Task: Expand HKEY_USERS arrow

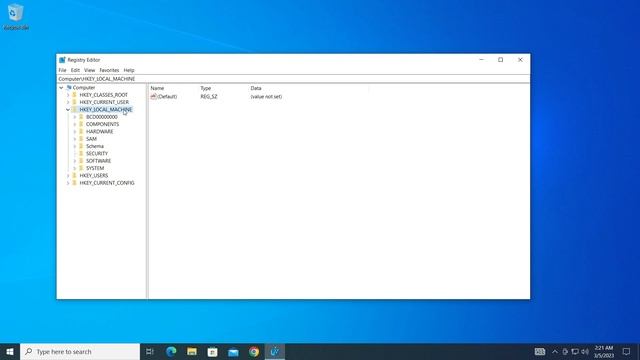Action: point(68,176)
